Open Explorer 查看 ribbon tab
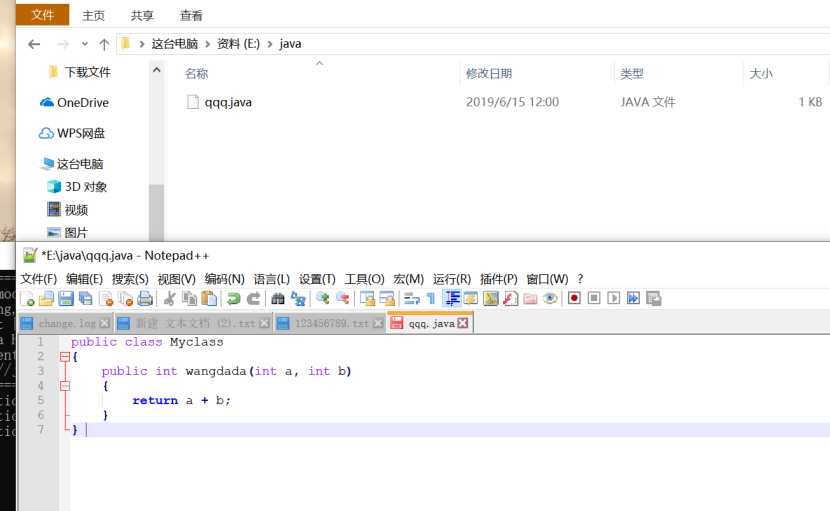830x511 pixels. pyautogui.click(x=191, y=15)
